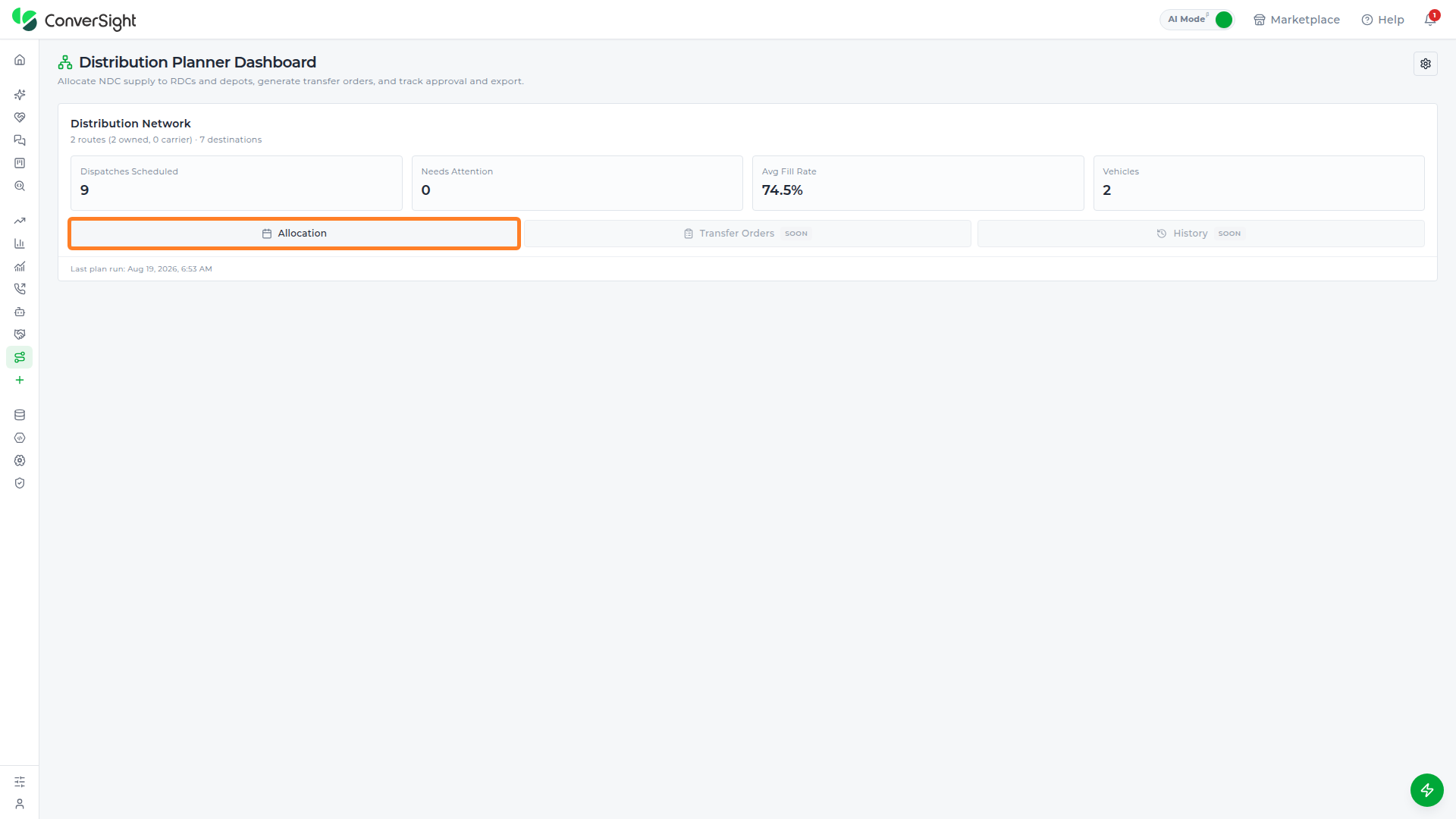Open the combined chart forecast sidebar icon
The width and height of the screenshot is (1456, 819).
tap(20, 266)
